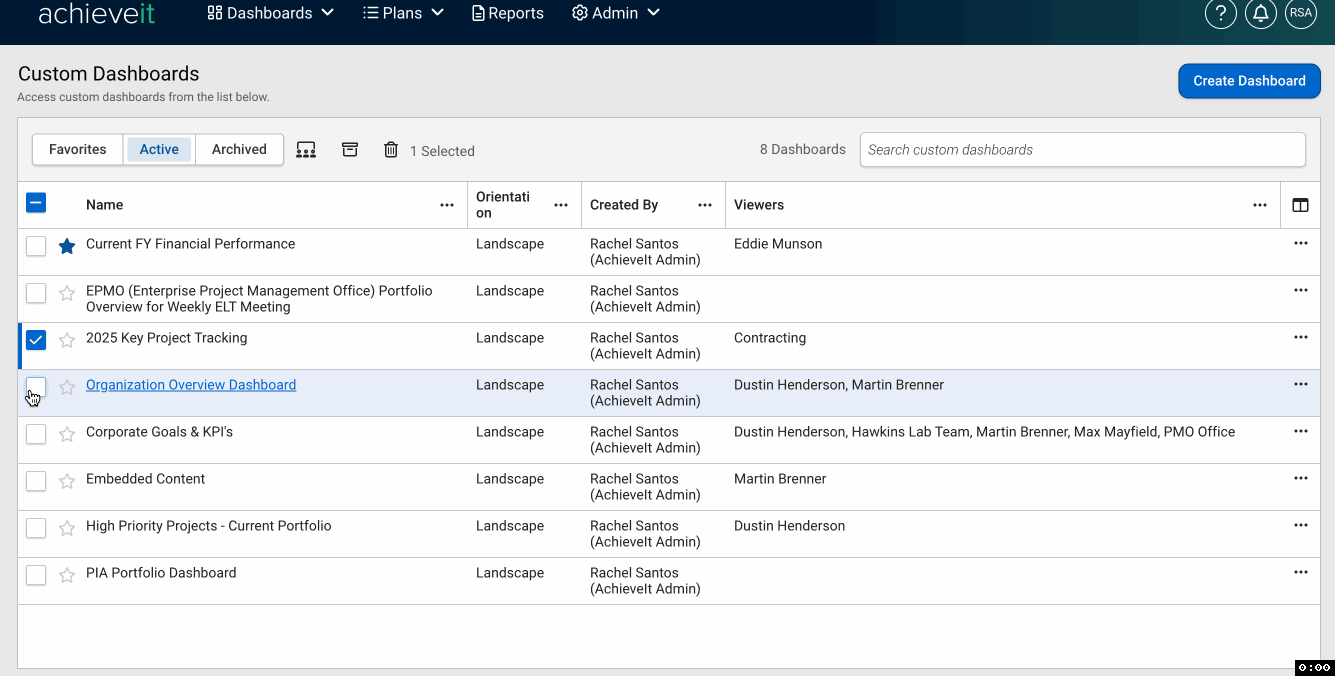Viewport: 1335px width, 676px height.
Task: Sort by the Name column header
Action: pyautogui.click(x=105, y=205)
